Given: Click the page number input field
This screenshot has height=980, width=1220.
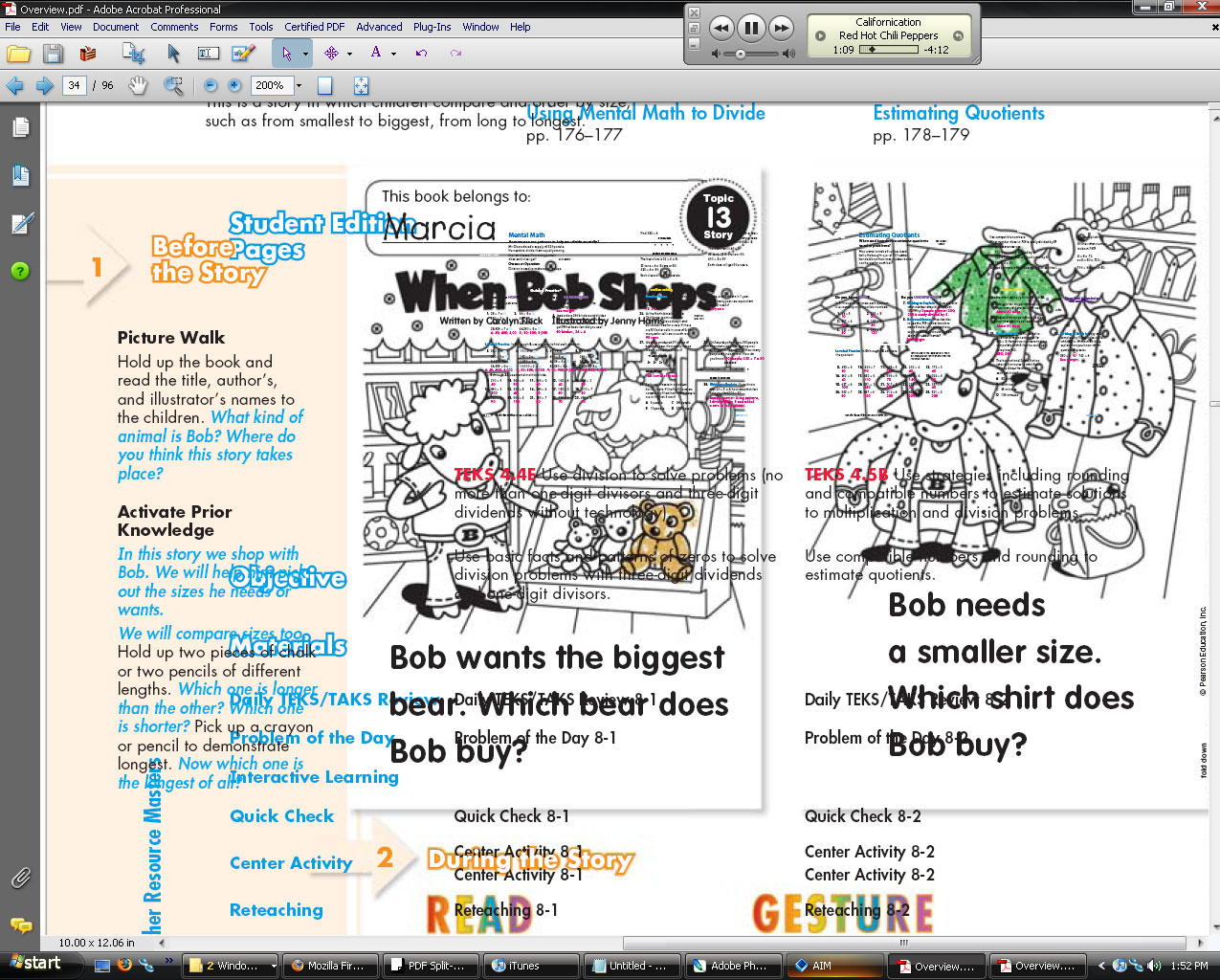Looking at the screenshot, I should click(x=75, y=85).
